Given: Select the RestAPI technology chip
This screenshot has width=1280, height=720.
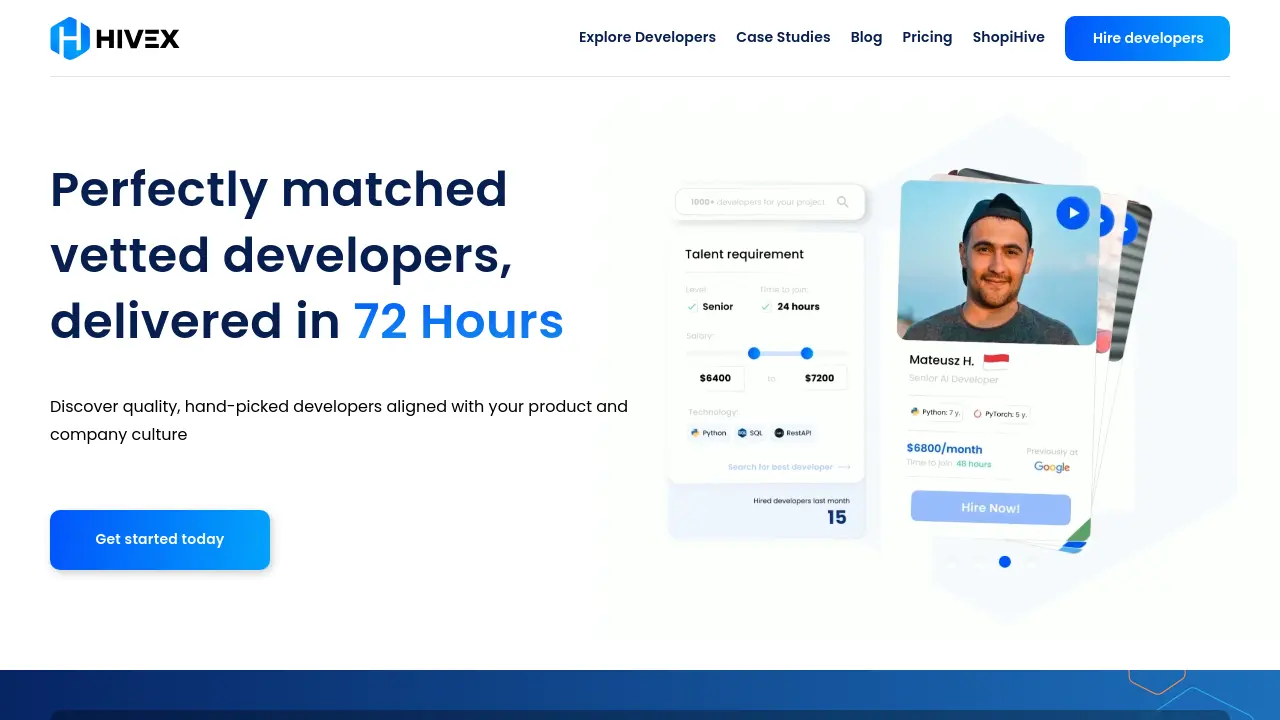Looking at the screenshot, I should [793, 433].
